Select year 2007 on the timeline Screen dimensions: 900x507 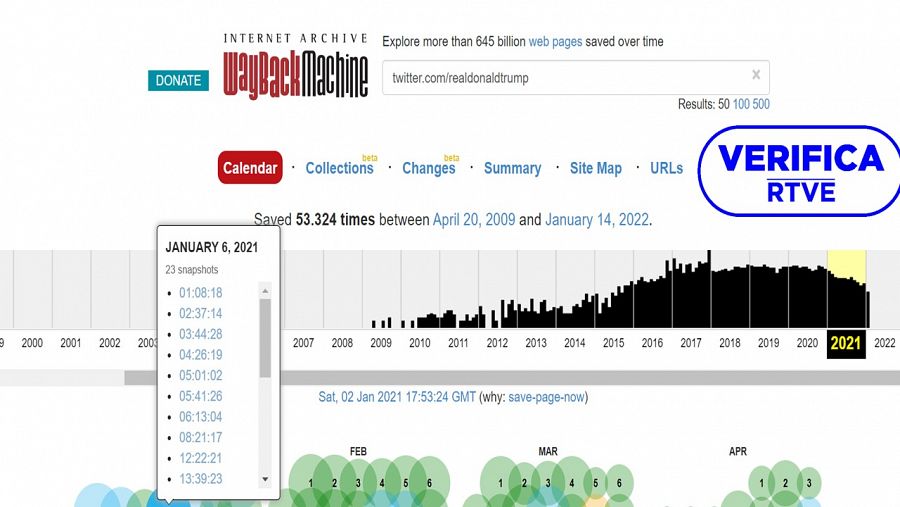click(304, 343)
